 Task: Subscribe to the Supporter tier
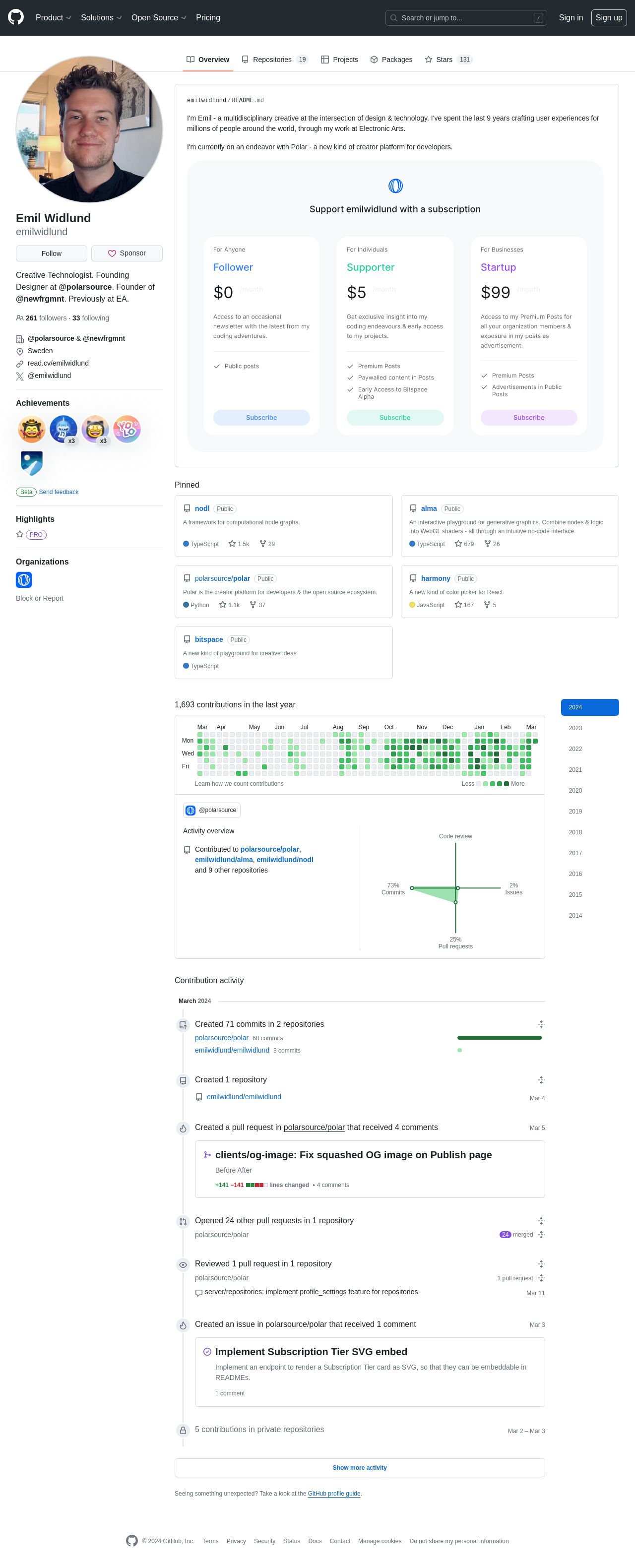395,418
